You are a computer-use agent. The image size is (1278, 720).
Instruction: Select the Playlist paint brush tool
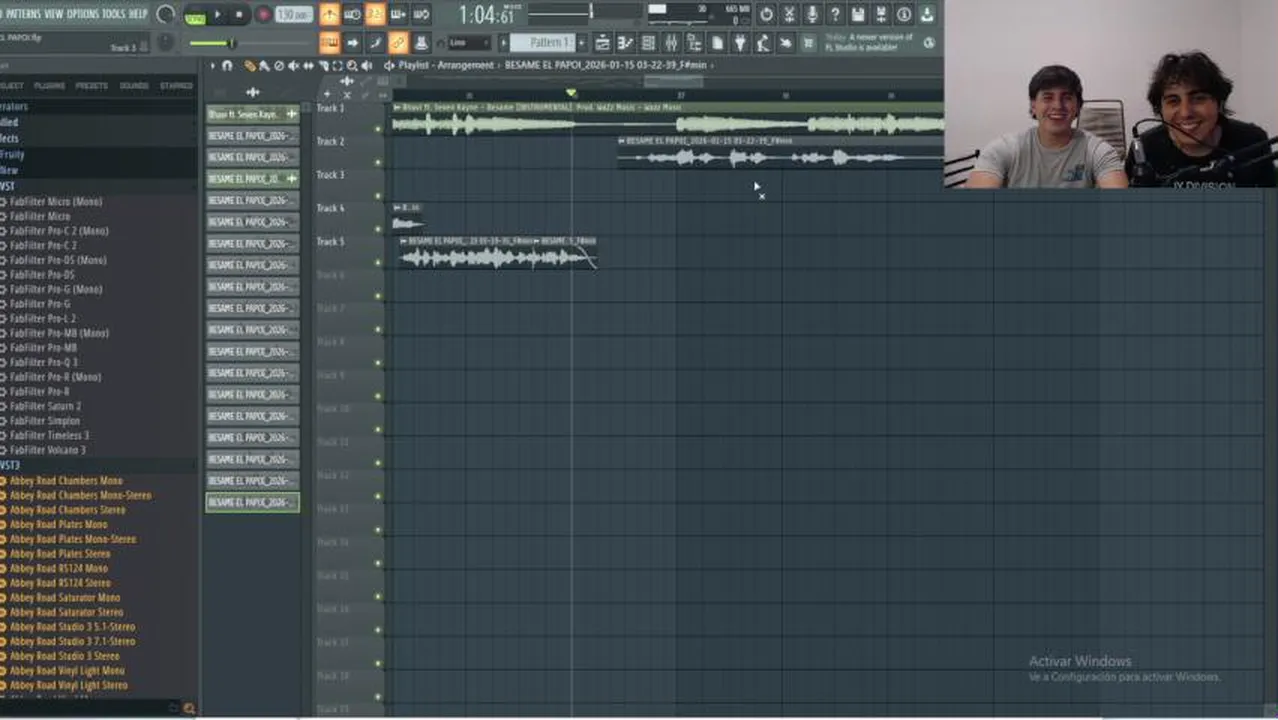pos(263,65)
